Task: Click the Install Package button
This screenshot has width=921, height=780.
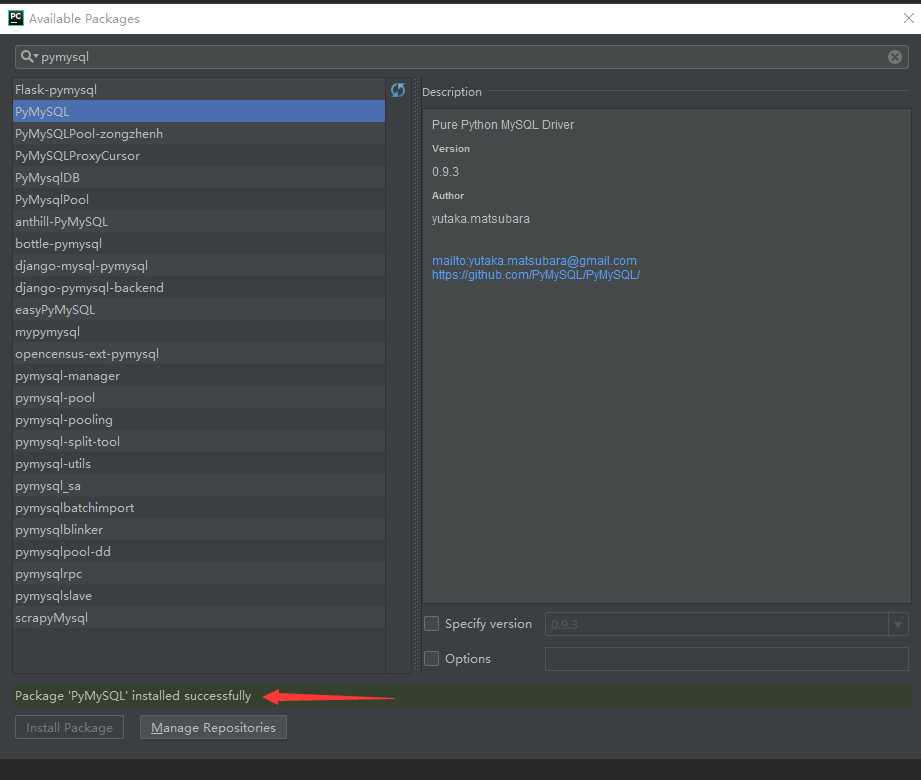Action: (x=69, y=728)
